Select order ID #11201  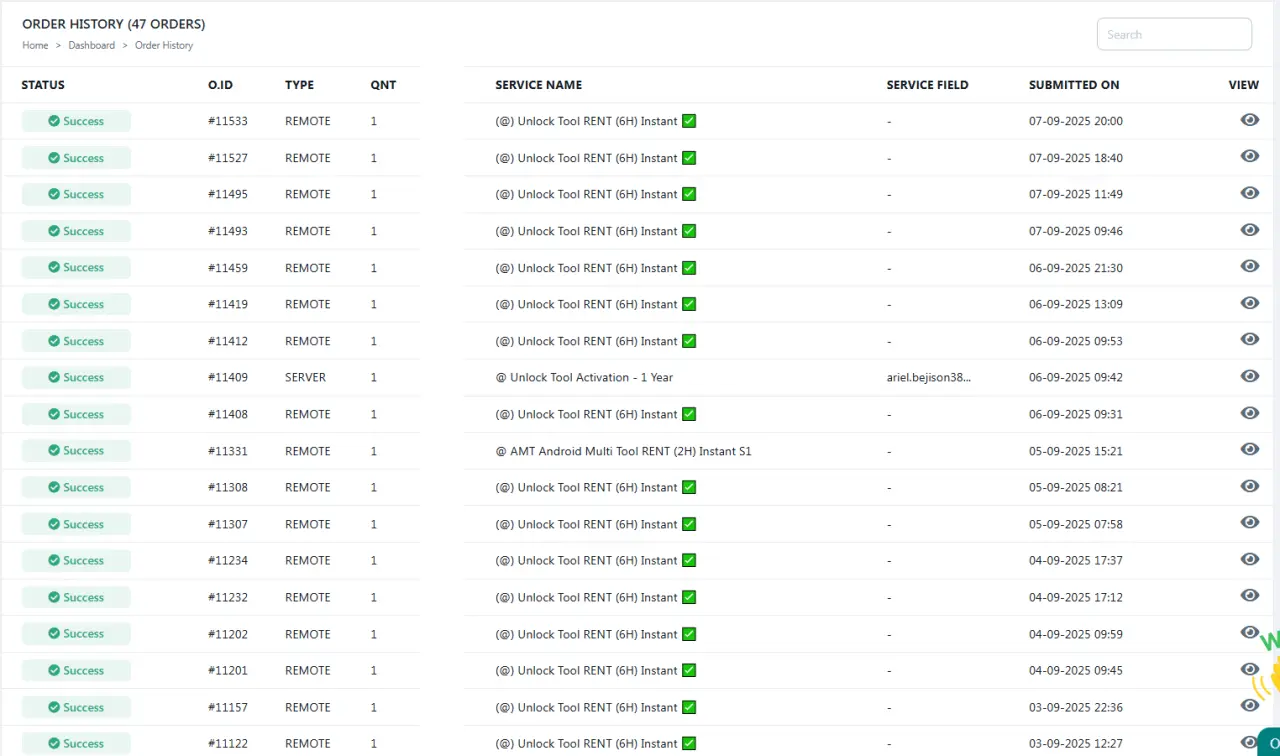click(x=228, y=670)
